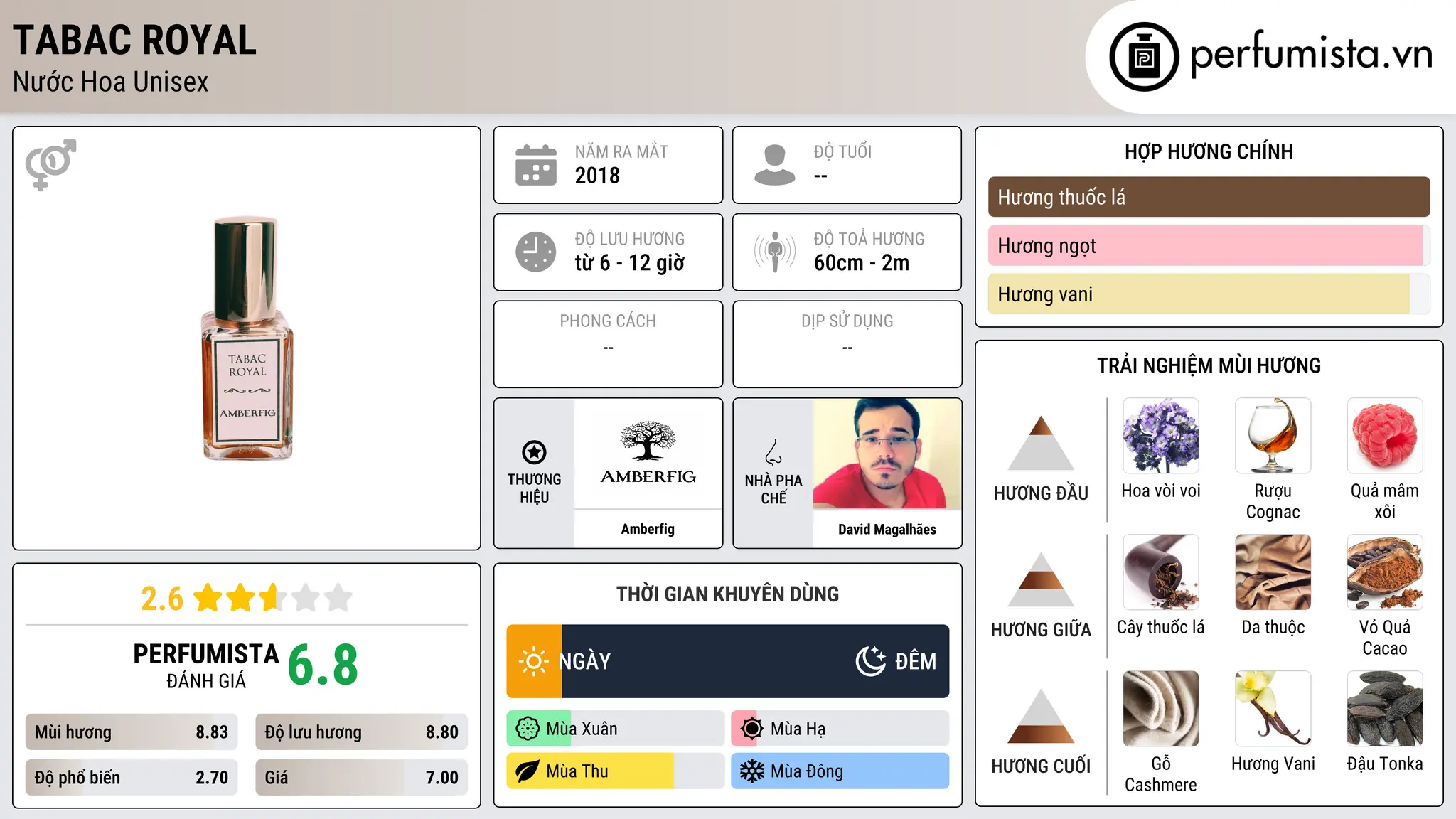Screen dimensions: 1456x819
Task: Click the sillage value 60cm - 2m
Action: (x=862, y=263)
